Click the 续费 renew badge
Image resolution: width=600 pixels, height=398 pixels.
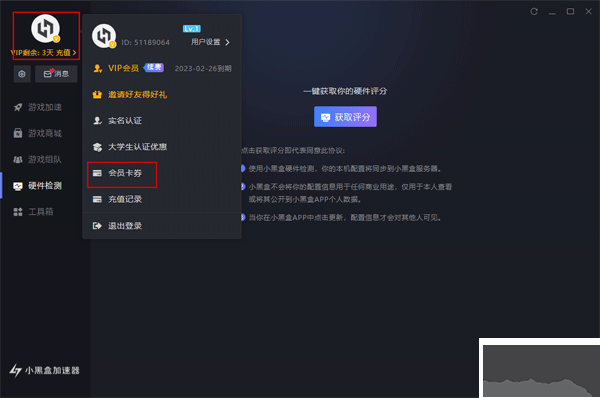pyautogui.click(x=154, y=67)
